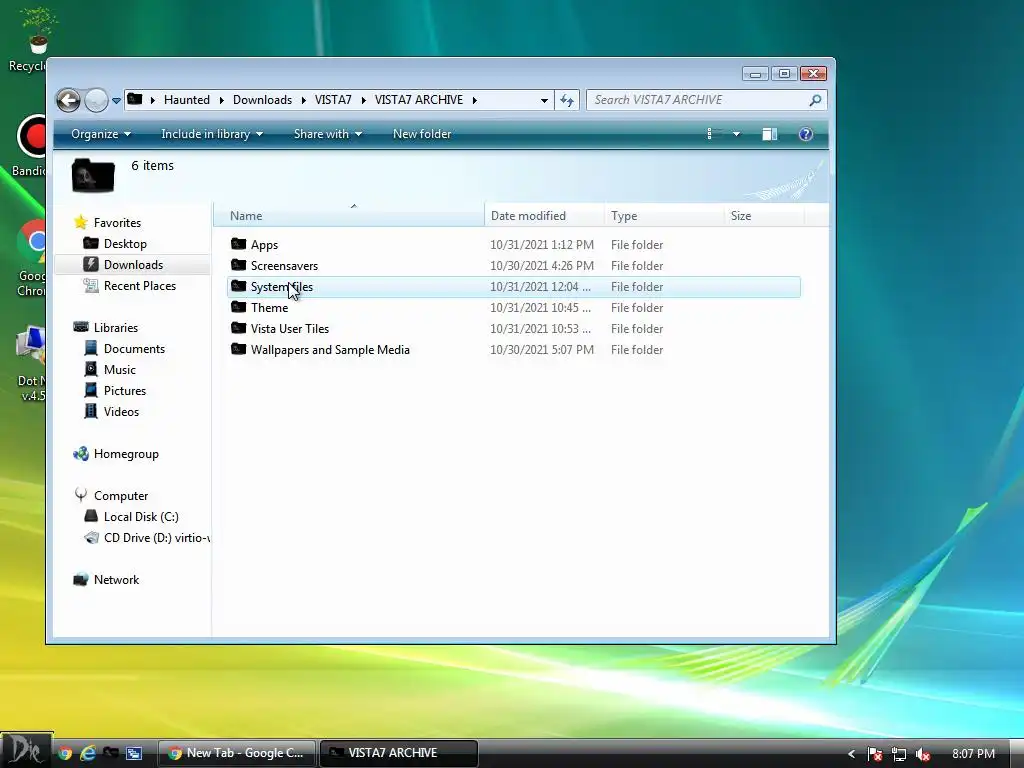The image size is (1024, 768).
Task: Sort by the Size column header
Action: tap(764, 216)
